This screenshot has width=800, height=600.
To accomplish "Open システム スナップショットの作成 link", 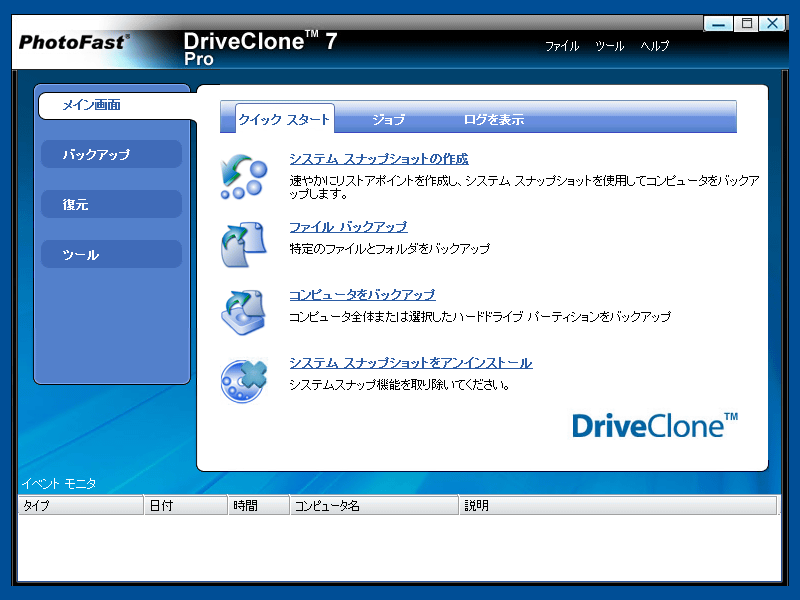I will click(x=378, y=159).
